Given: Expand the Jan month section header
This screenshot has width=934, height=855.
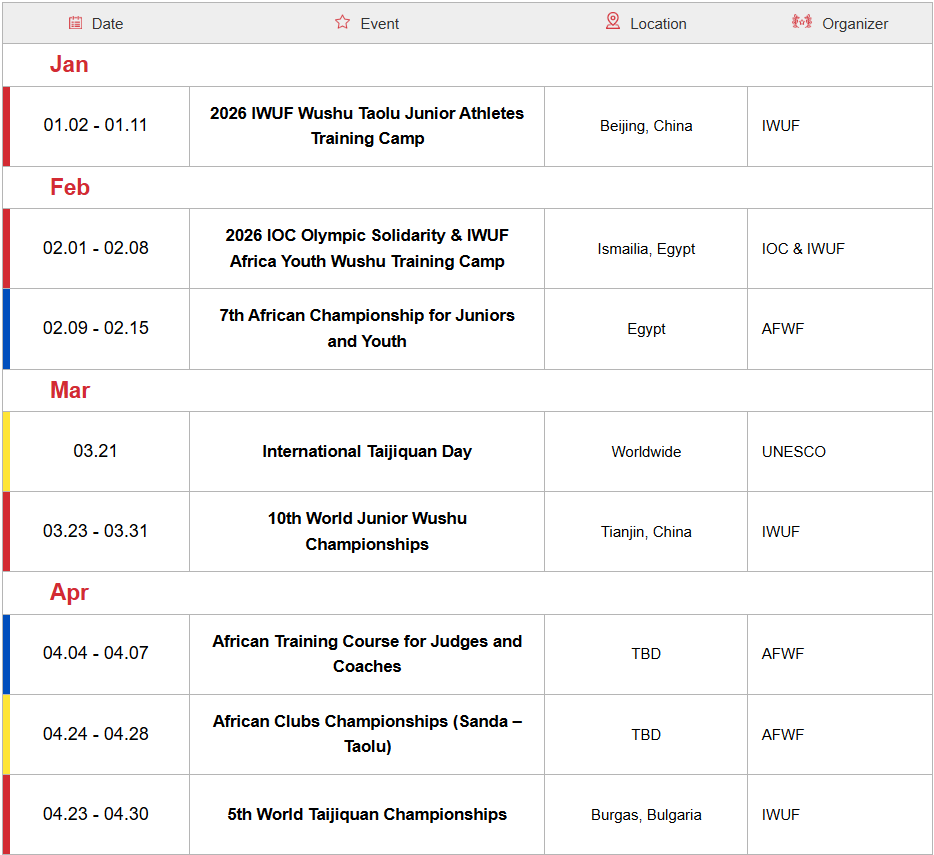Looking at the screenshot, I should click(x=69, y=65).
